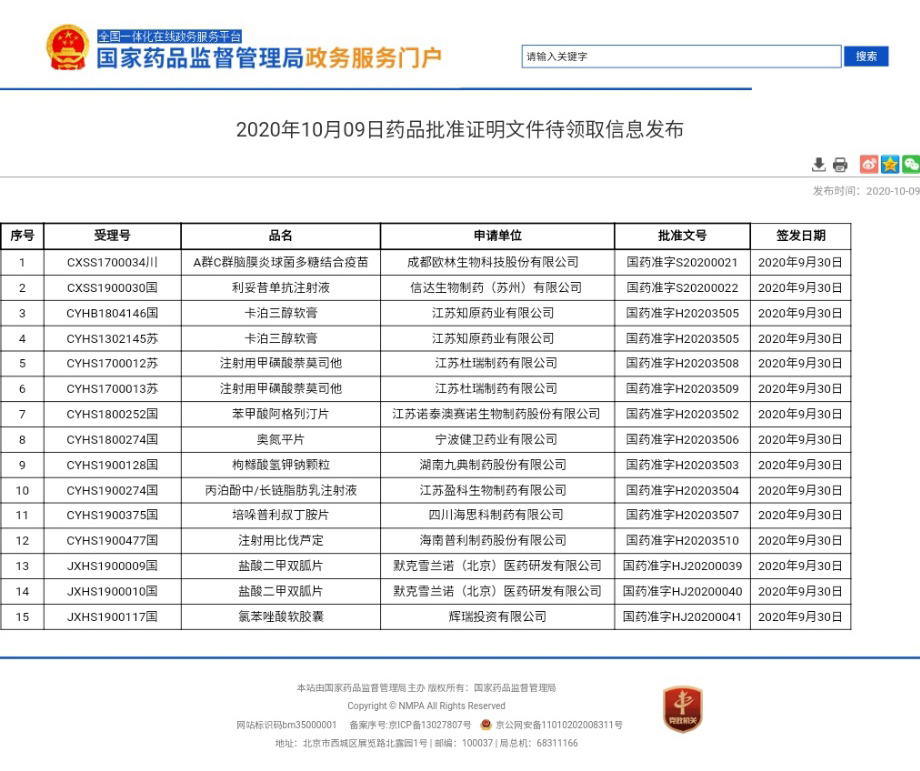Screen dimensions: 920x771
Task: Click the 序号 column header
Action: [x=22, y=236]
